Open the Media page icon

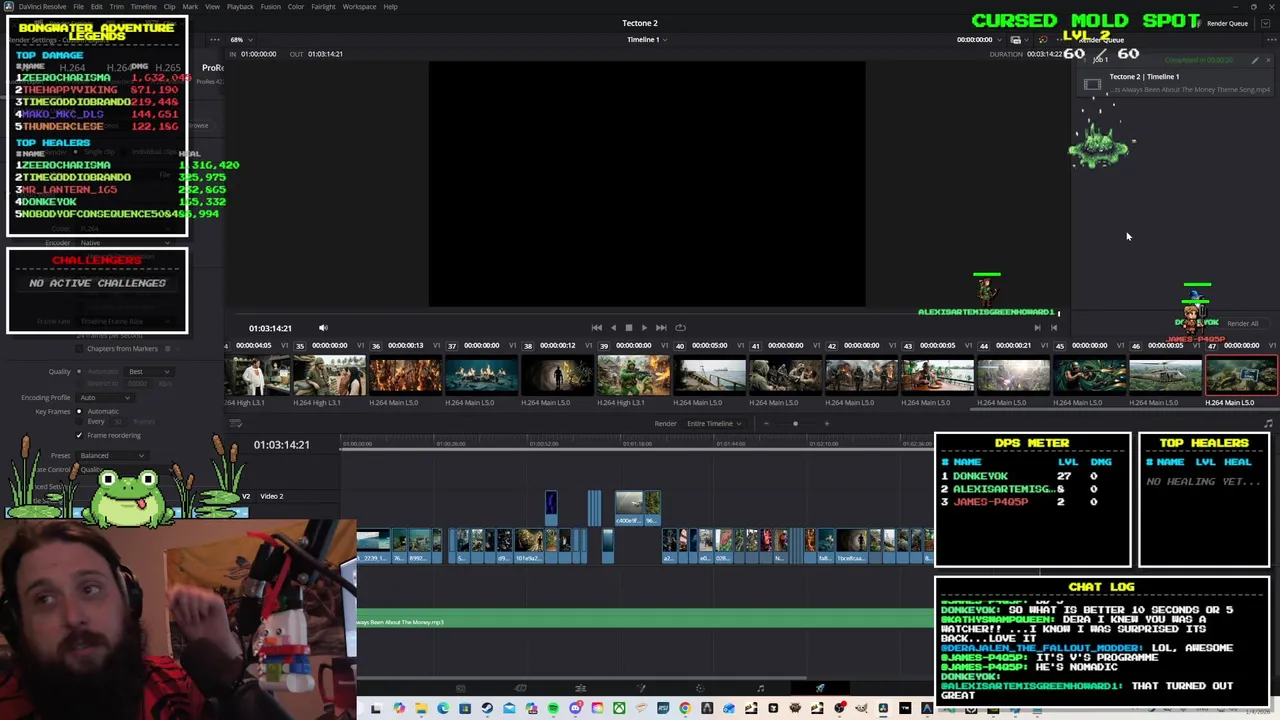pos(460,688)
